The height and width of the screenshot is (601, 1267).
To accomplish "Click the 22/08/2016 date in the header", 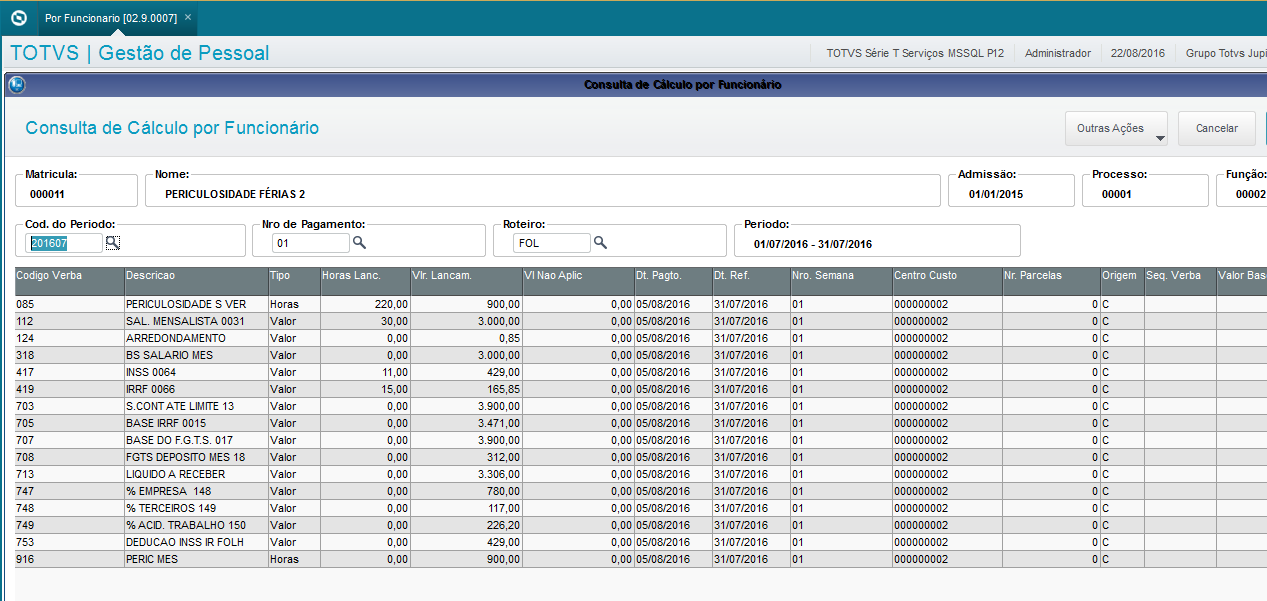I will (x=1138, y=53).
